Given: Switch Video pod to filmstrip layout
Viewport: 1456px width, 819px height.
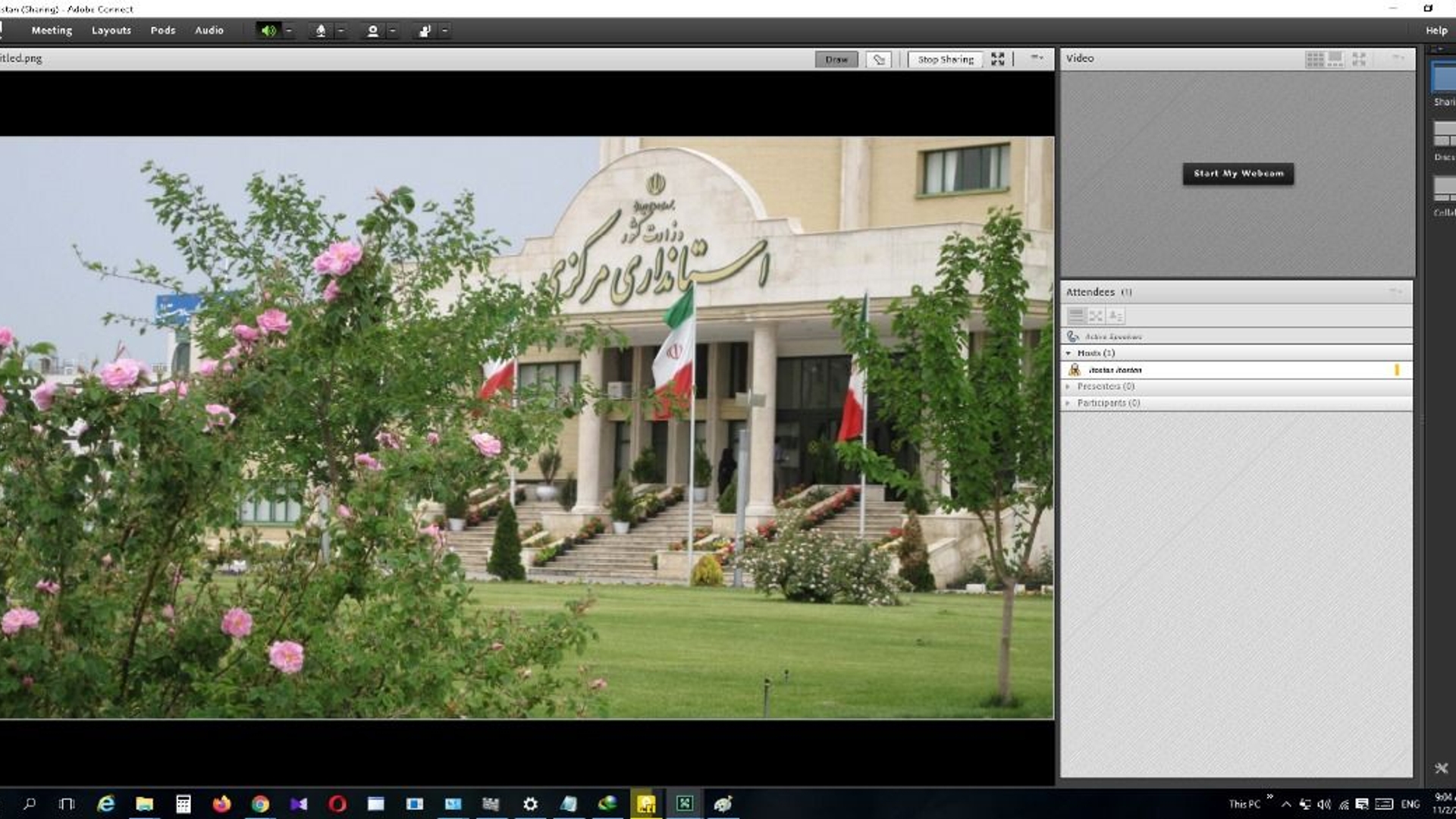Looking at the screenshot, I should tap(1335, 58).
